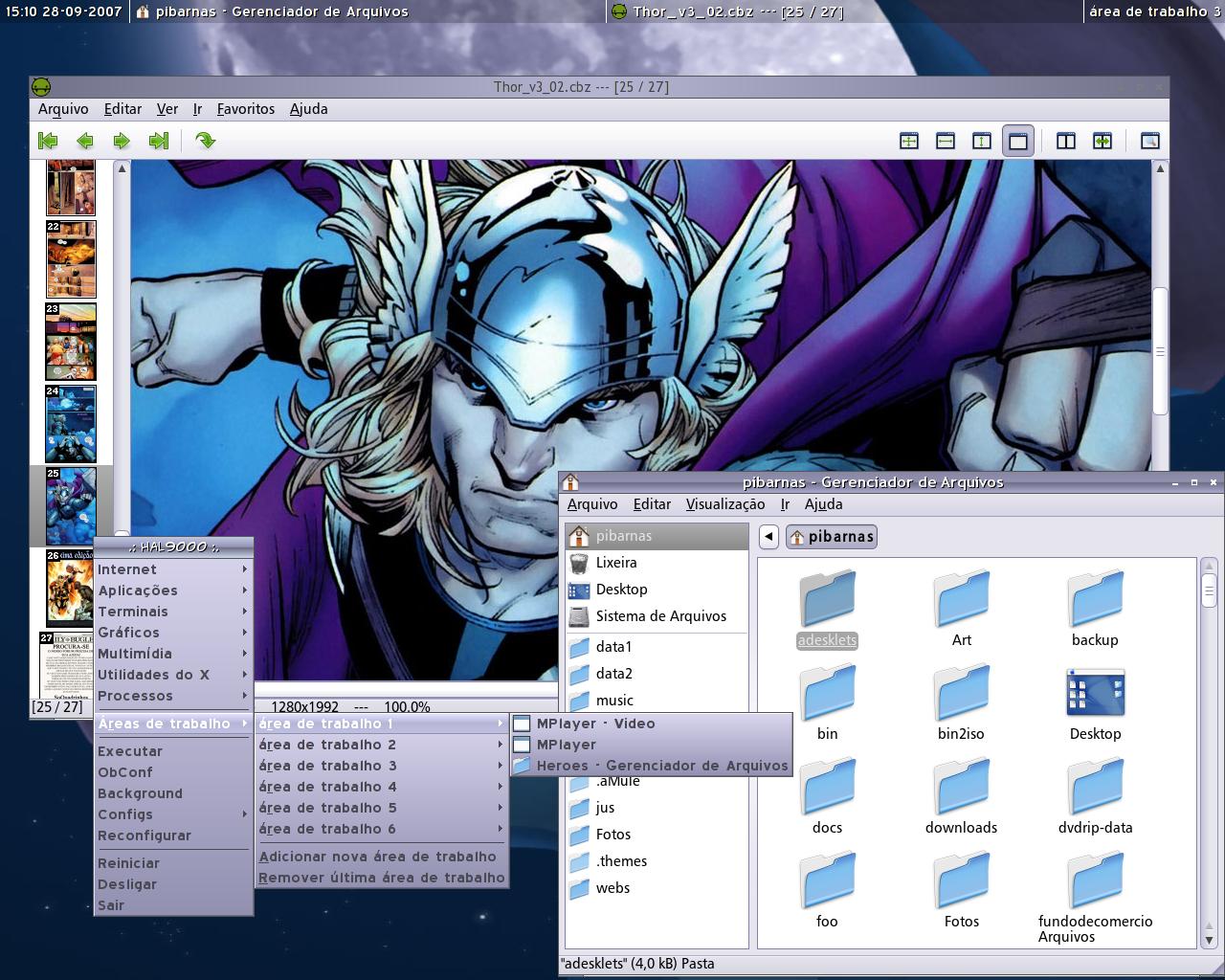Open Ajuda menu in comic viewer
Screen dimensions: 1225x980
[309, 109]
